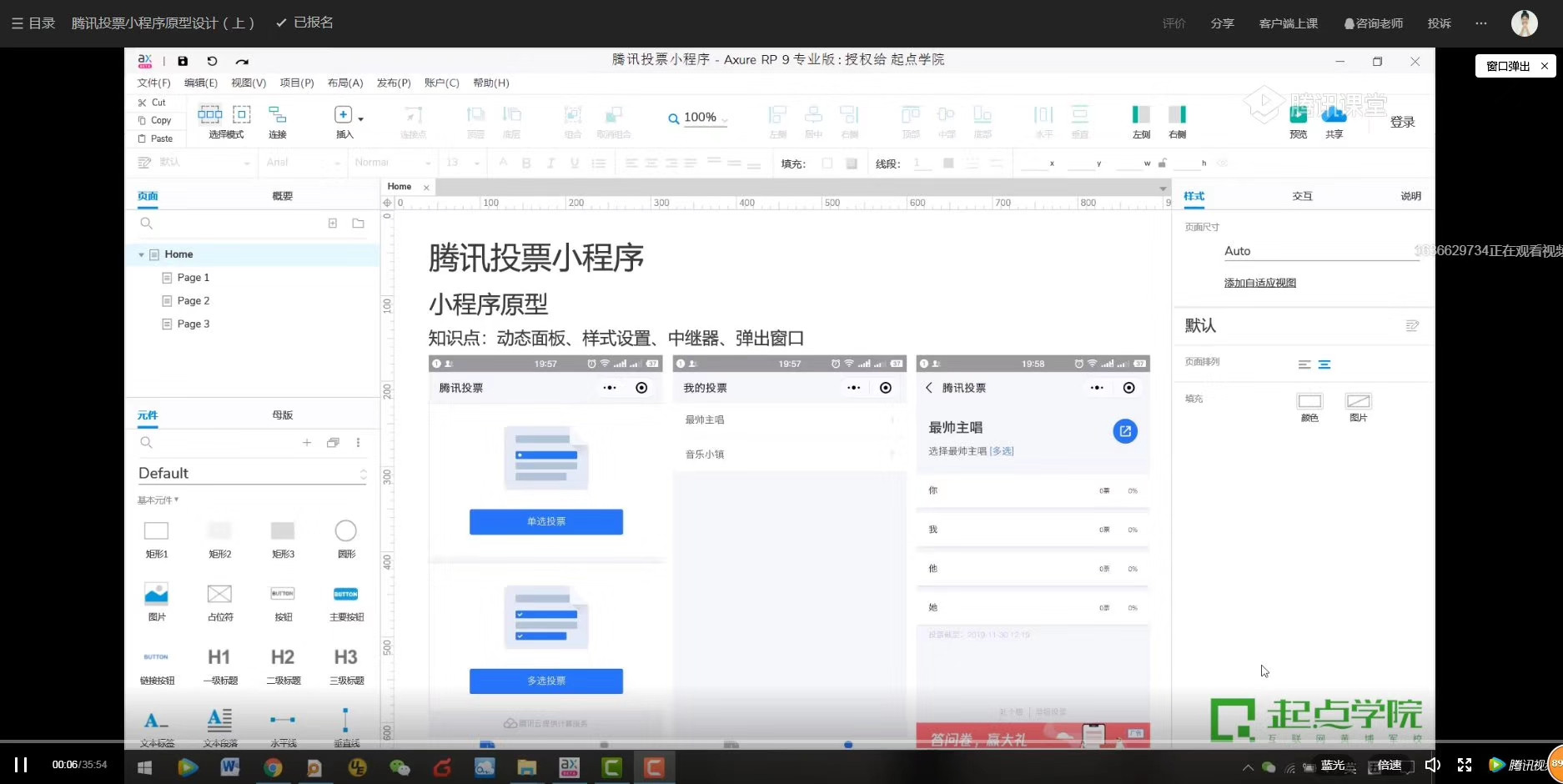The image size is (1563, 784).
Task: Click the 左侧 left panel toggle icon
Action: (1141, 114)
